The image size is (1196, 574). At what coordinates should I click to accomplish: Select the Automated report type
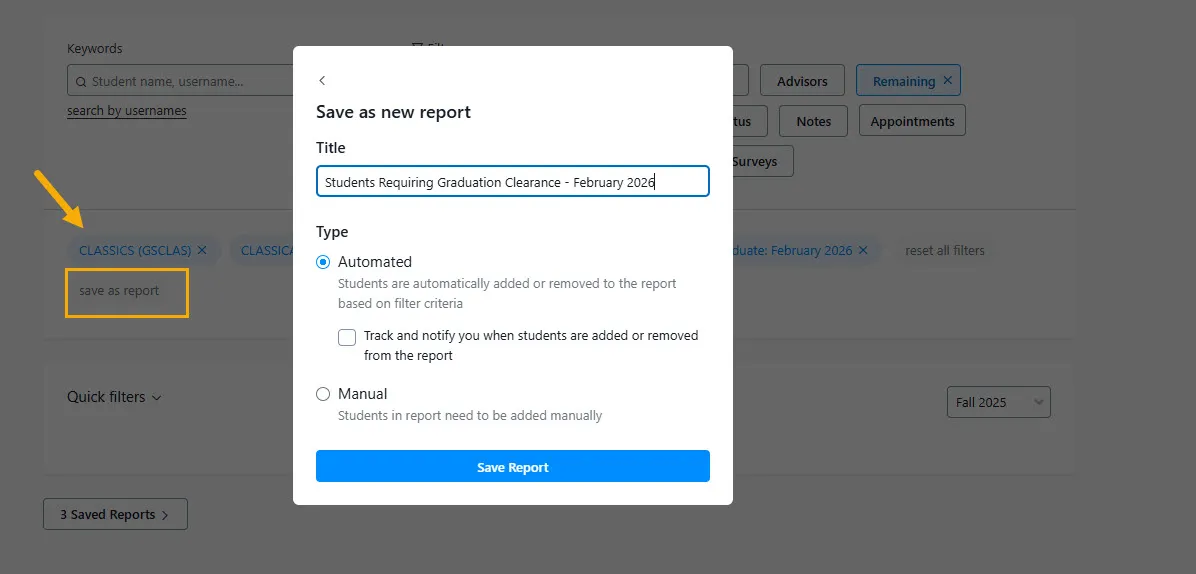pyautogui.click(x=323, y=262)
